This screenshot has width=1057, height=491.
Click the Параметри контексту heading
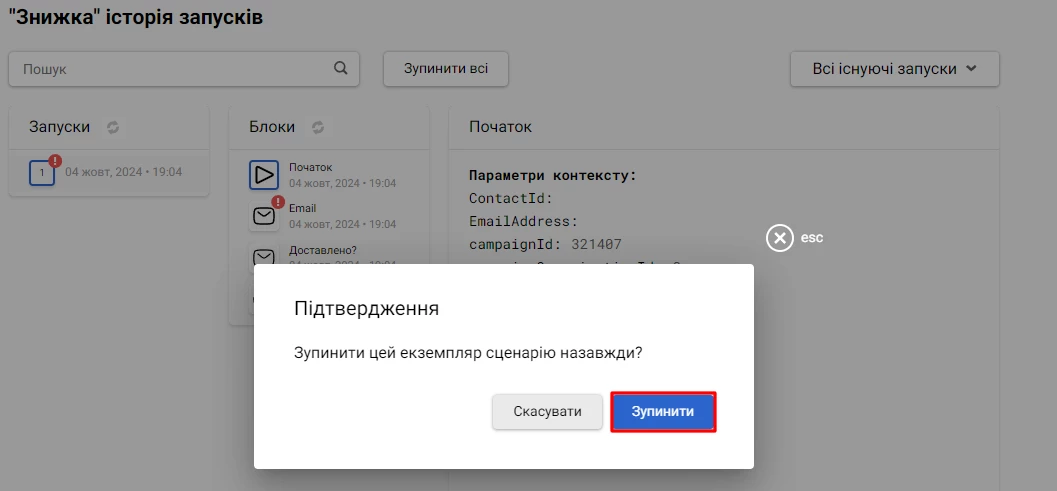tap(553, 176)
